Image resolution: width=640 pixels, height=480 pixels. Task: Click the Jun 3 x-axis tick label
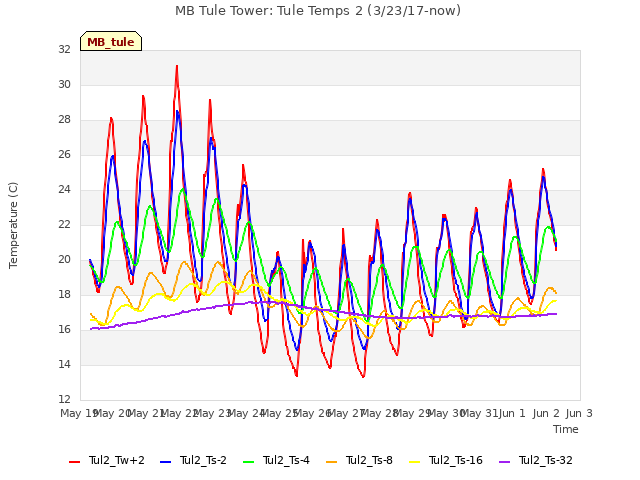(x=579, y=413)
